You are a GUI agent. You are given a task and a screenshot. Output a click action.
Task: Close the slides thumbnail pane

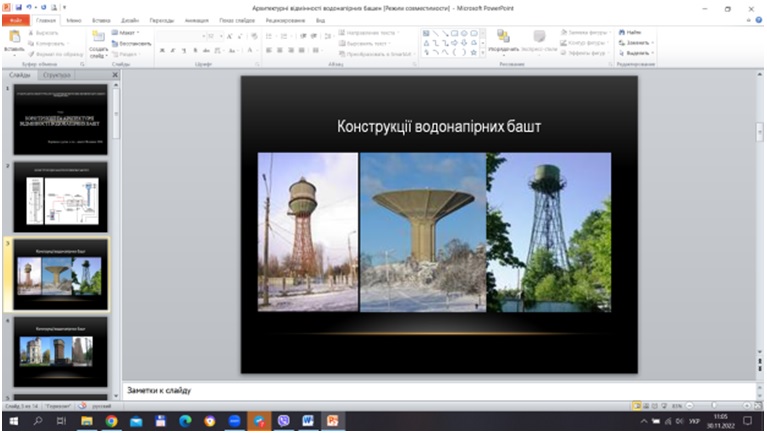(x=115, y=75)
